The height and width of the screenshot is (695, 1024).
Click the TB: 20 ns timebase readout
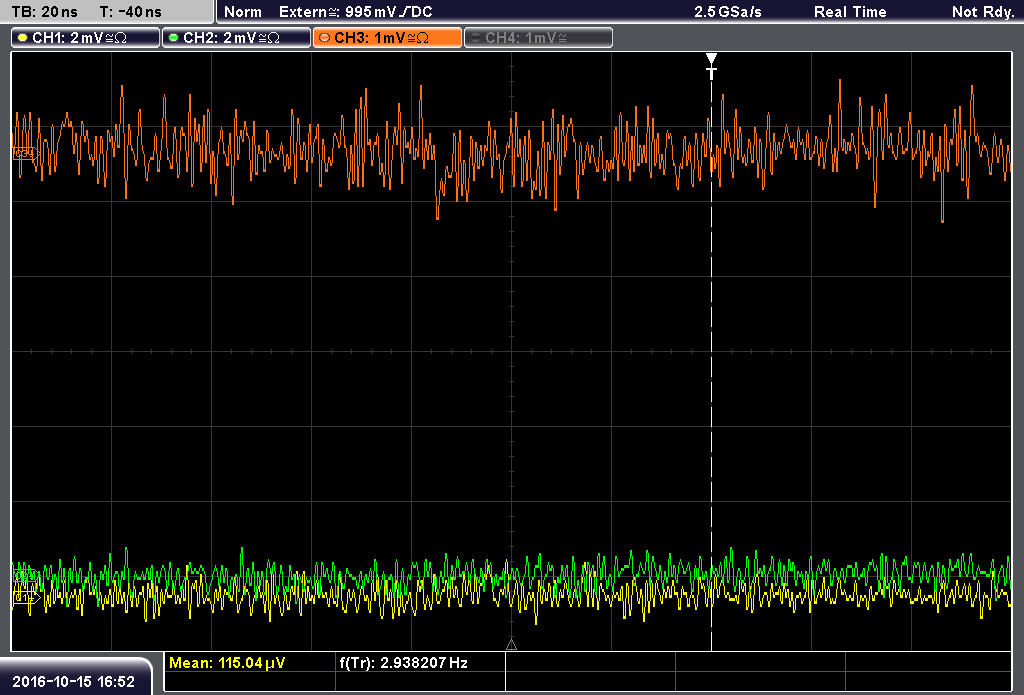[45, 12]
